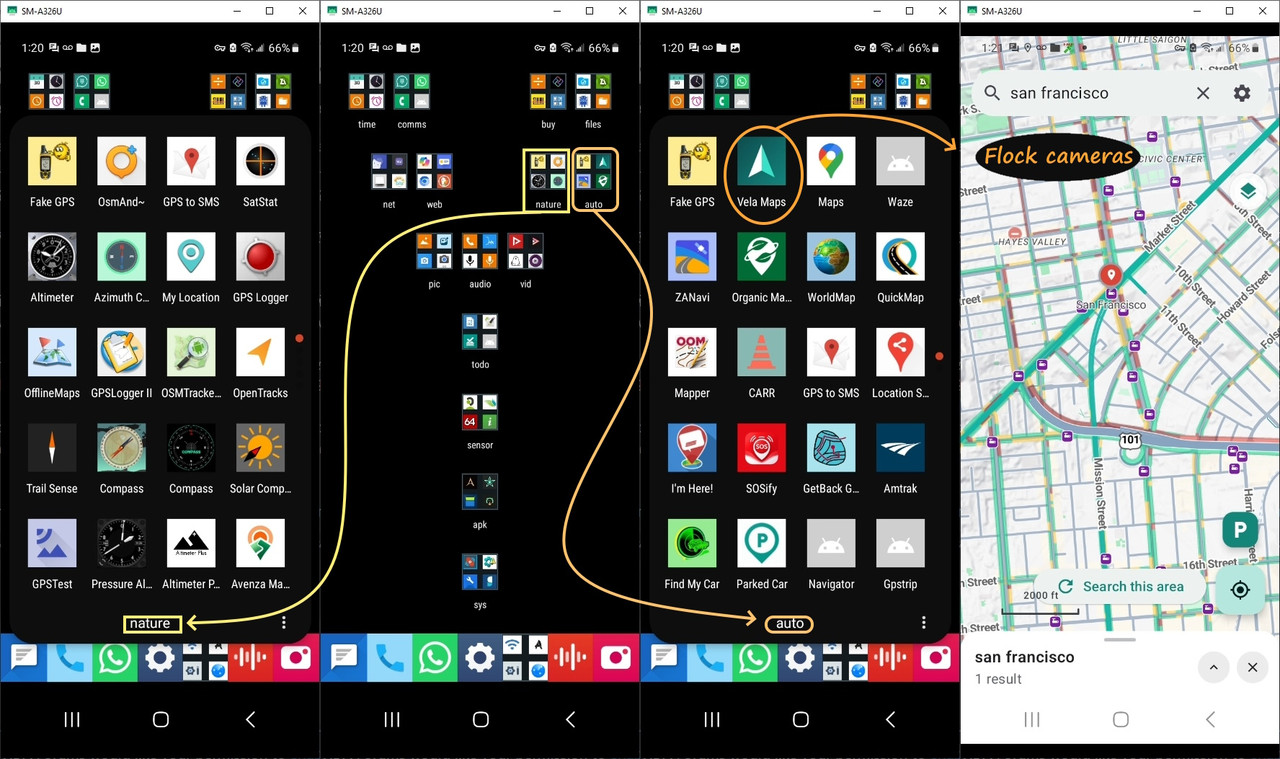Launch the Azimuth Compass app
The image size is (1280, 759).
click(122, 257)
